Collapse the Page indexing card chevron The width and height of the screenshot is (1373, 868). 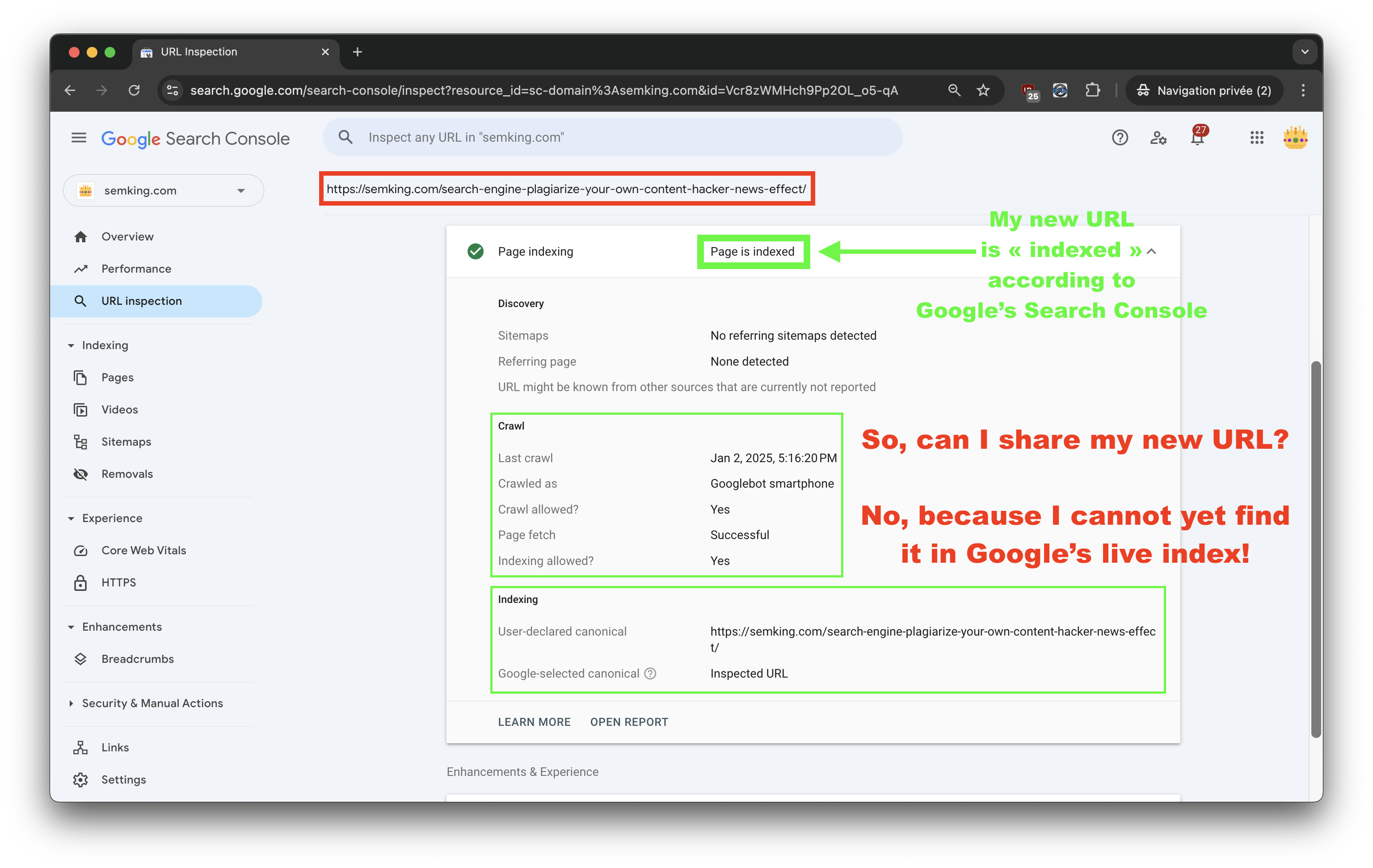click(x=1152, y=252)
